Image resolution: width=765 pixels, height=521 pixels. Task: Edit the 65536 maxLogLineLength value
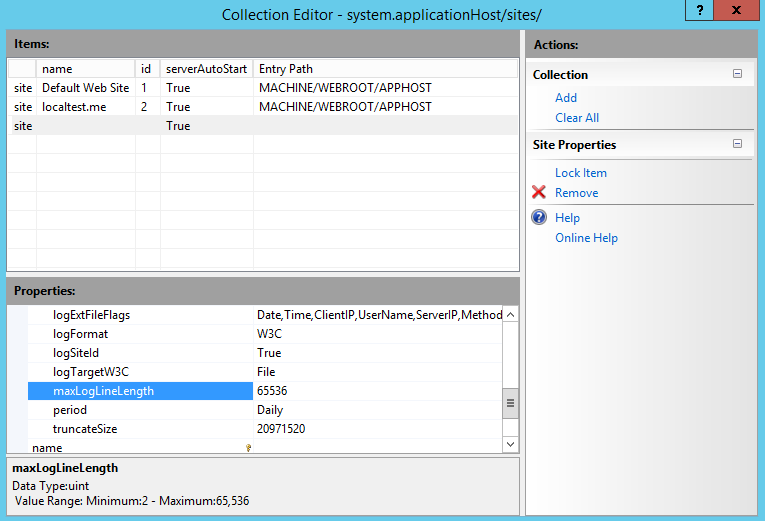pyautogui.click(x=378, y=391)
